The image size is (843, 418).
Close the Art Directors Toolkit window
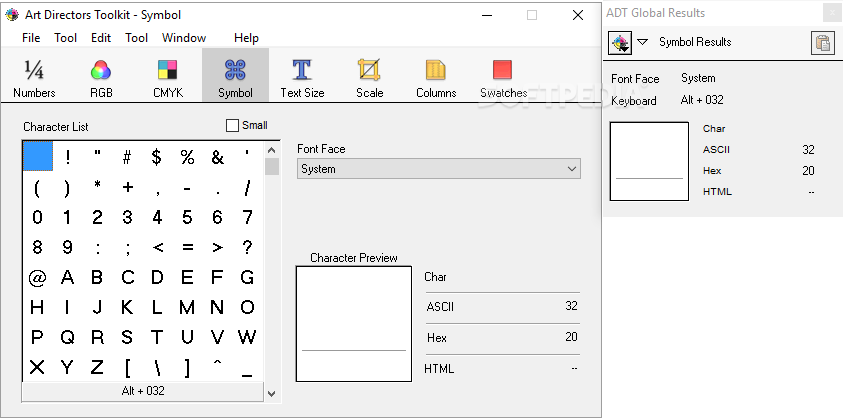[x=578, y=15]
